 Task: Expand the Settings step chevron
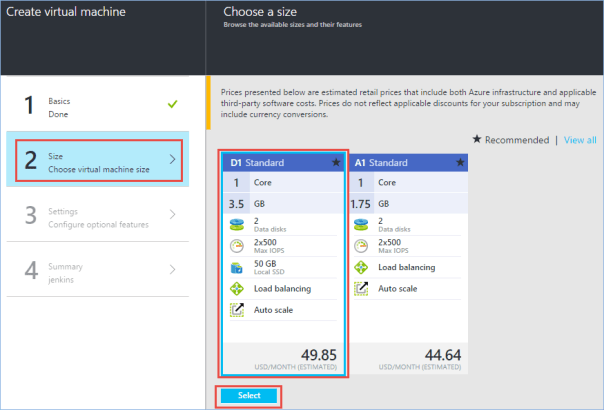point(172,214)
